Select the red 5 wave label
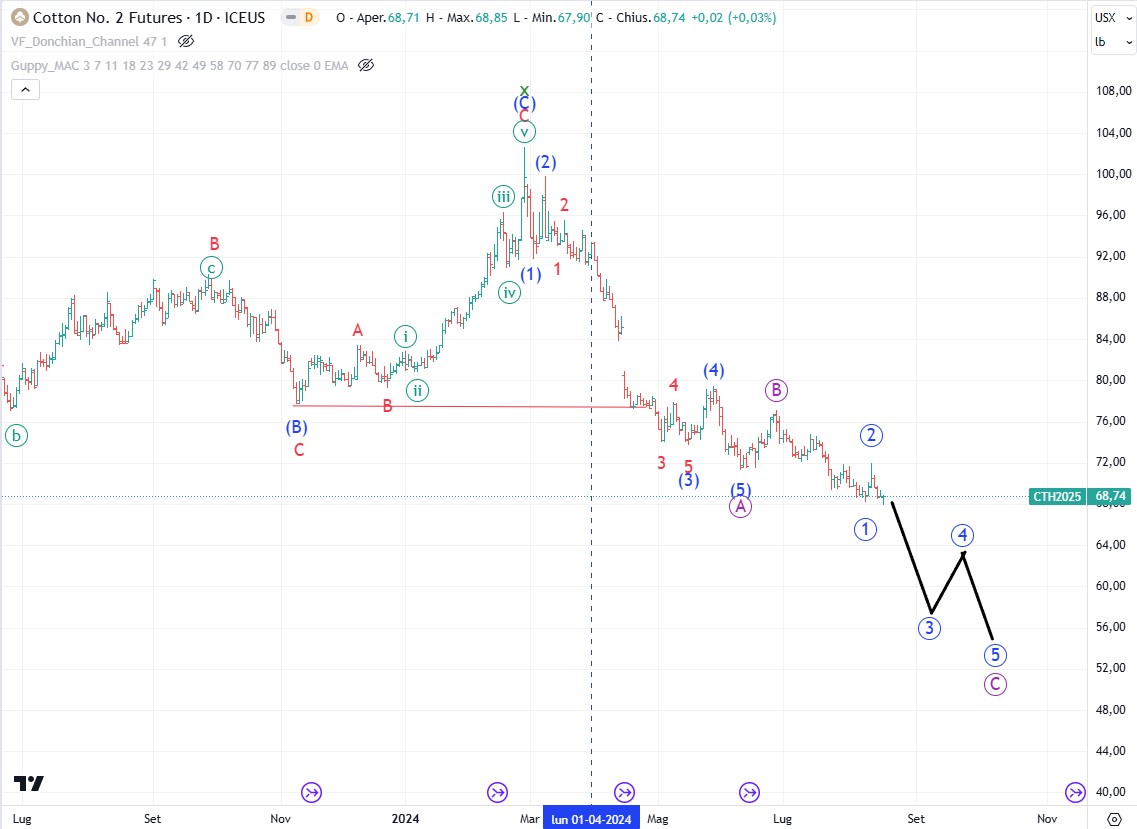Viewport: 1137px width, 829px height. (x=689, y=466)
